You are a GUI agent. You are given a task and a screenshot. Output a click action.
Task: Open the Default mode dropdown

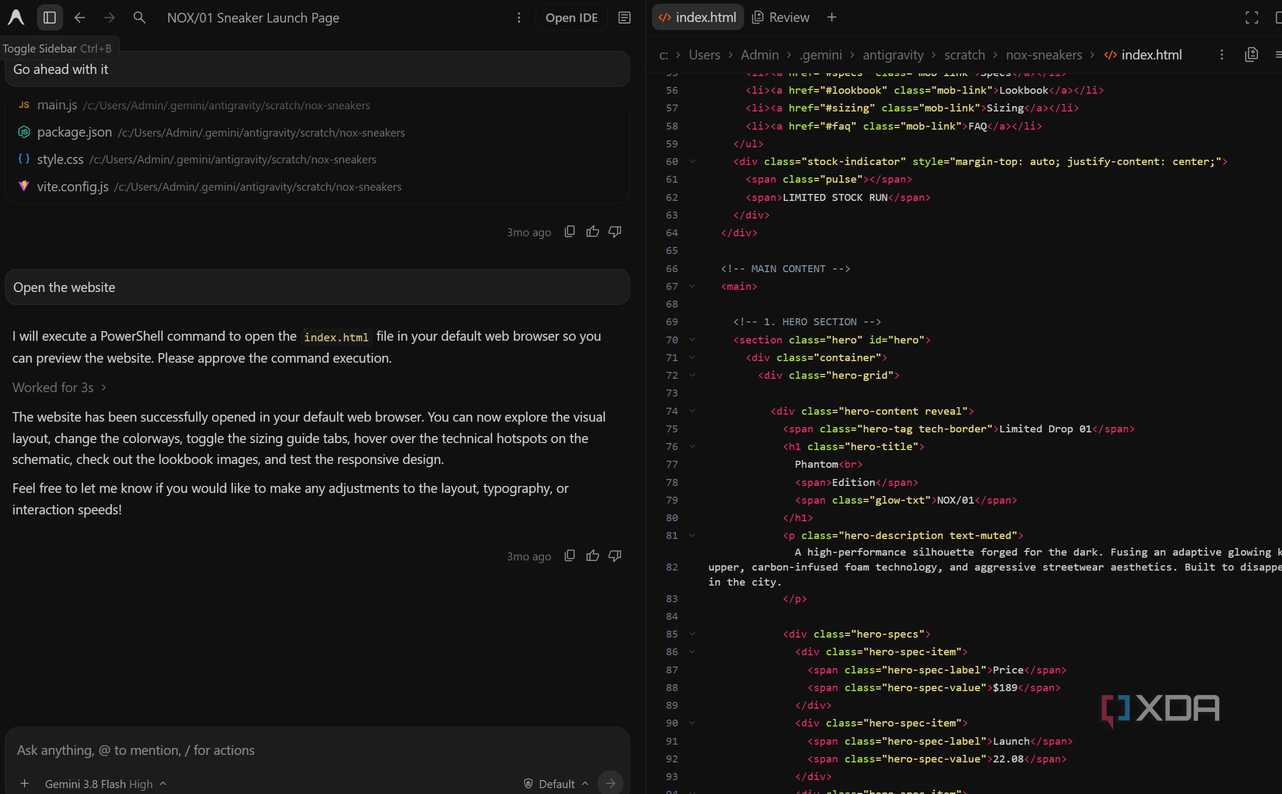point(556,784)
